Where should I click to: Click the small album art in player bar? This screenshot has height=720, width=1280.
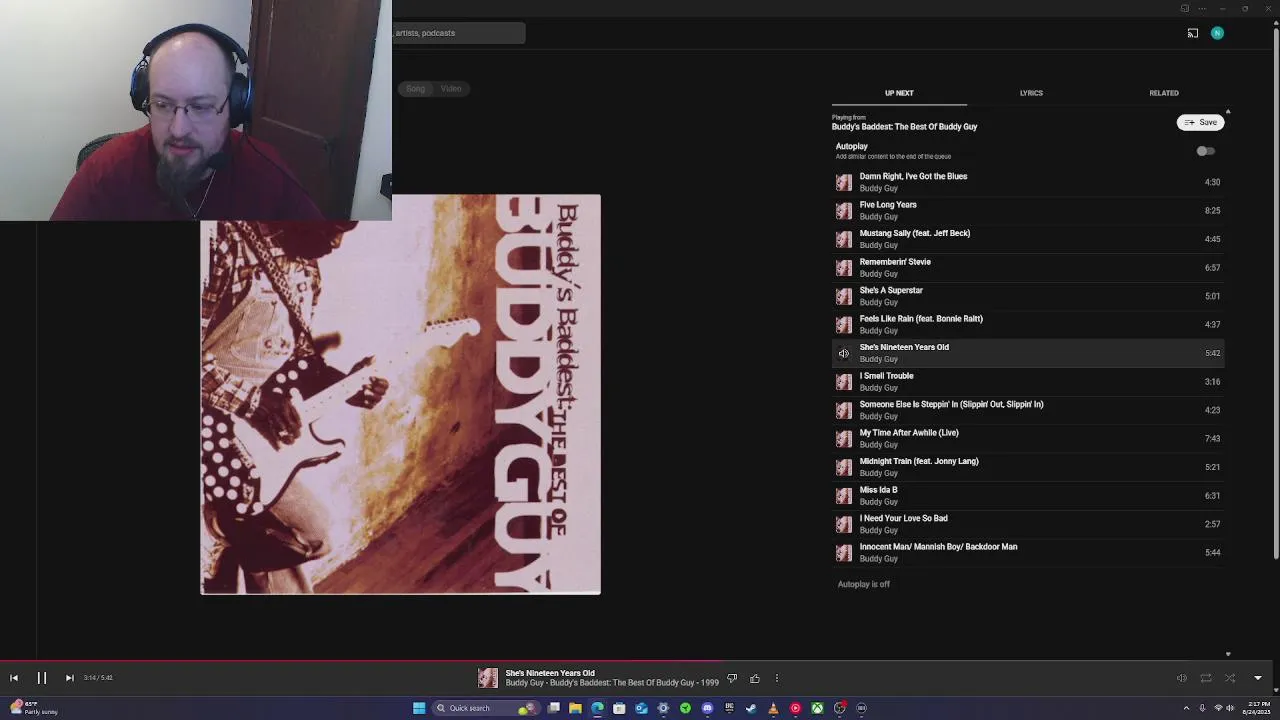click(x=488, y=678)
